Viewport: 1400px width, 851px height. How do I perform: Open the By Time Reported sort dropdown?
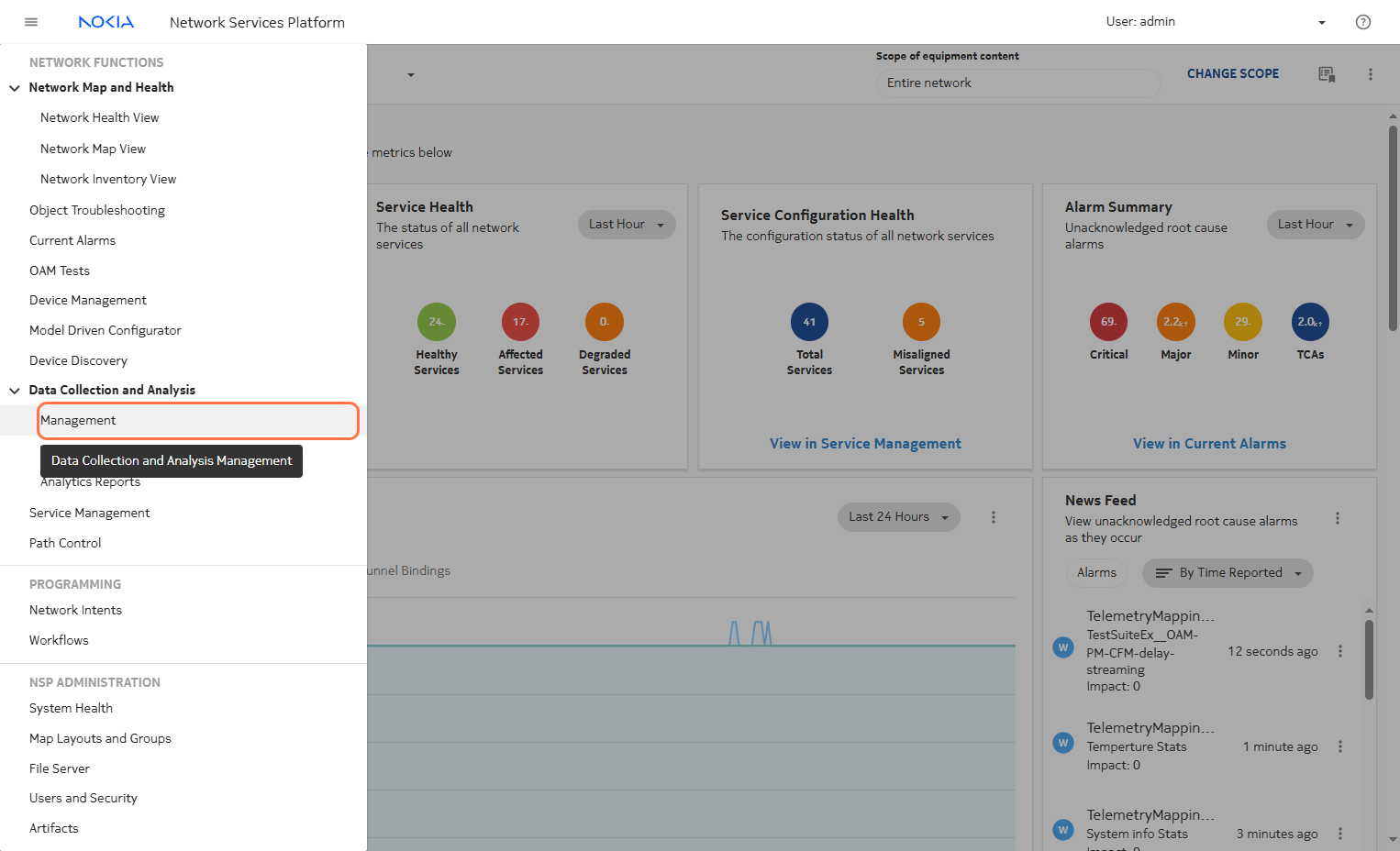click(1228, 573)
